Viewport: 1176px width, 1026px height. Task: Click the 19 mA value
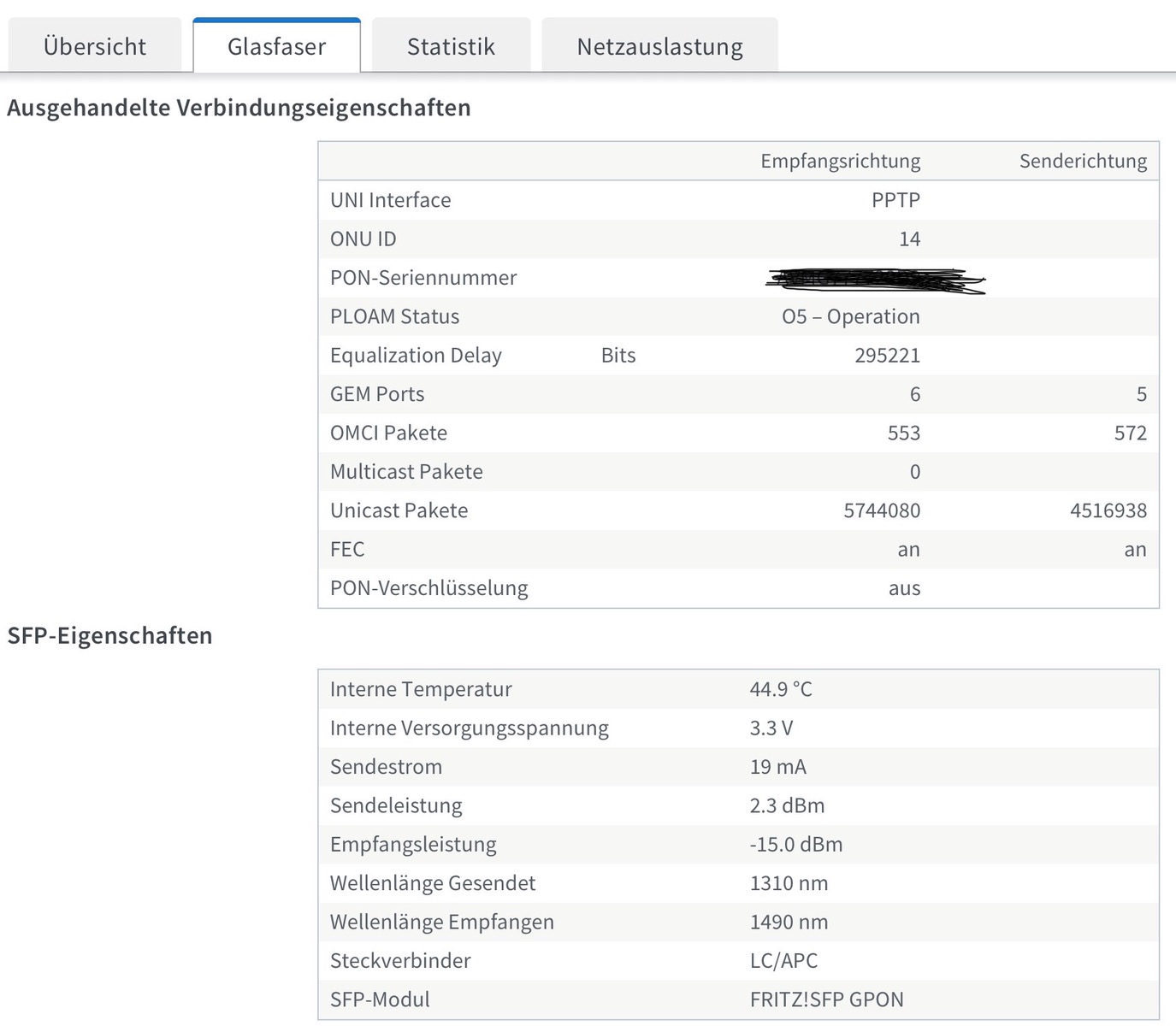coord(777,767)
